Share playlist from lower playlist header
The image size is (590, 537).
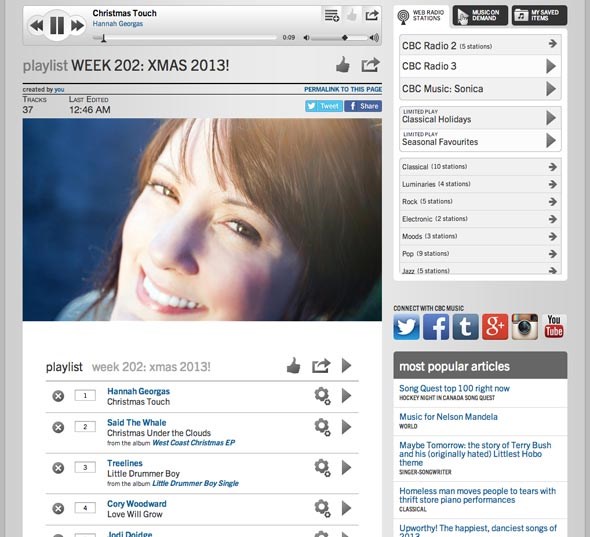click(321, 365)
